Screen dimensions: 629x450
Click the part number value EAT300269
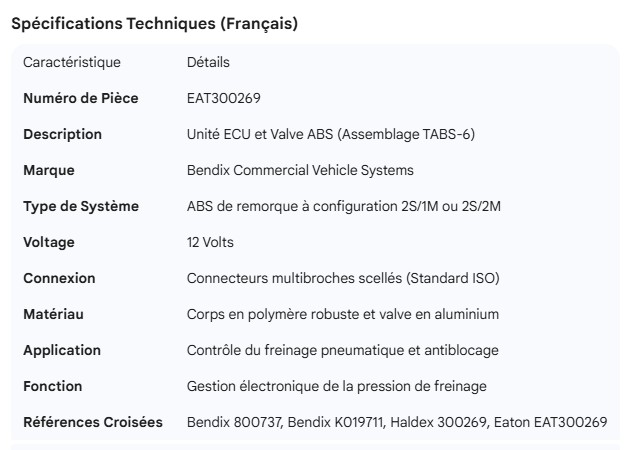coord(224,98)
